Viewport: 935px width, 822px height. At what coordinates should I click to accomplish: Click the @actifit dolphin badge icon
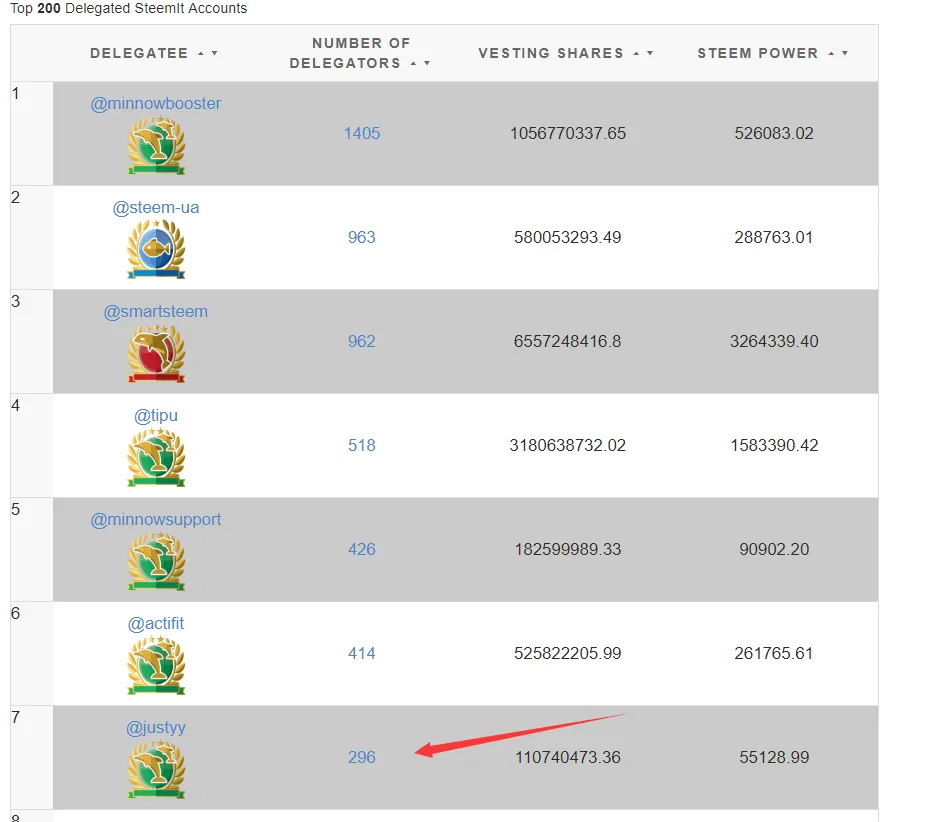coord(156,666)
